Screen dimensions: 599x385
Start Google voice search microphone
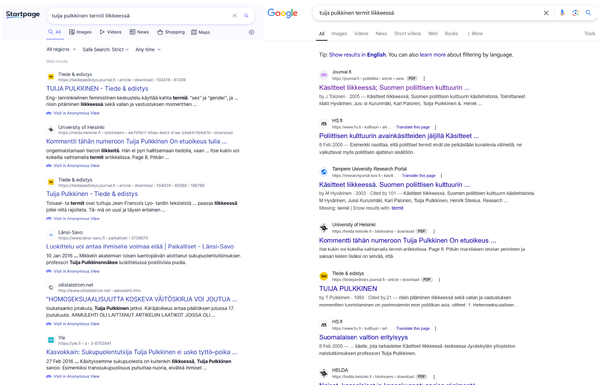[x=562, y=13]
